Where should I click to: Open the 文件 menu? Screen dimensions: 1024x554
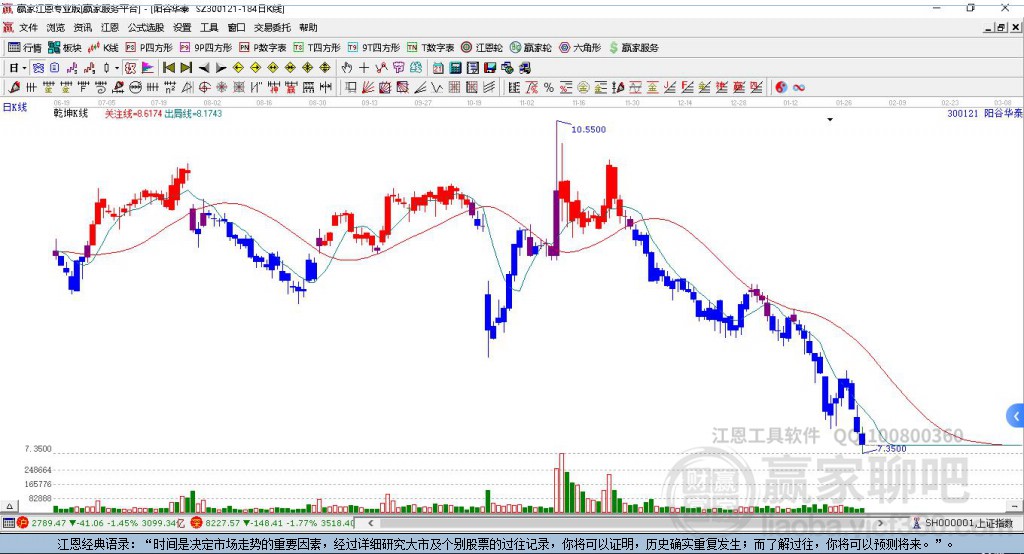point(28,27)
